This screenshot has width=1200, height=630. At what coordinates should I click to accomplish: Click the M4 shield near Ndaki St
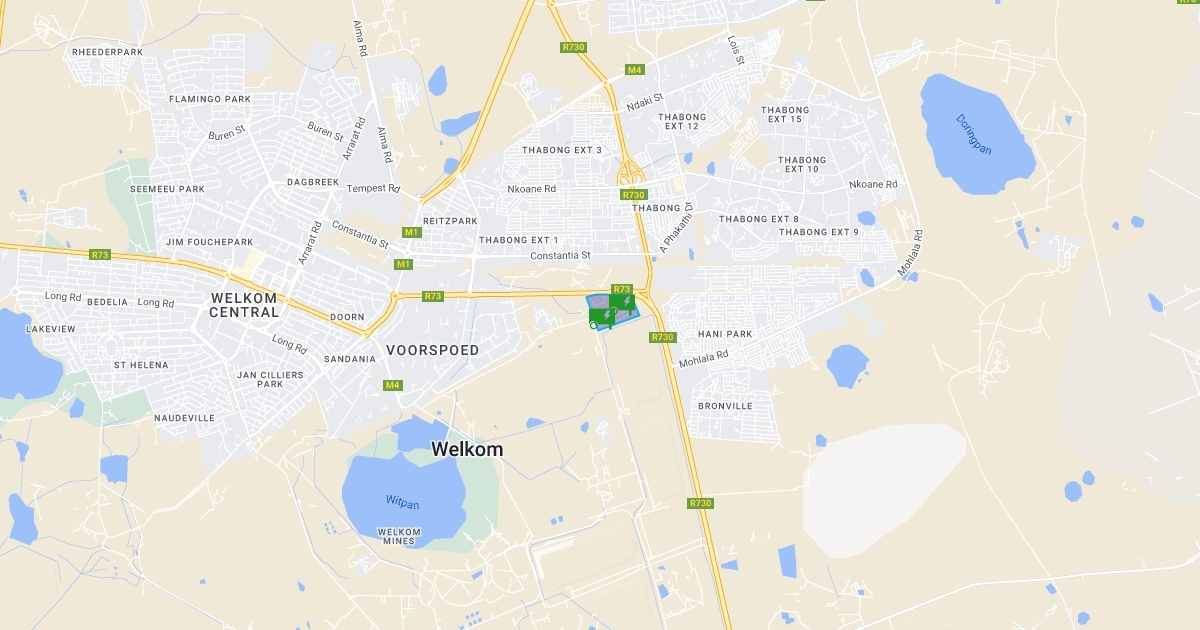point(634,69)
